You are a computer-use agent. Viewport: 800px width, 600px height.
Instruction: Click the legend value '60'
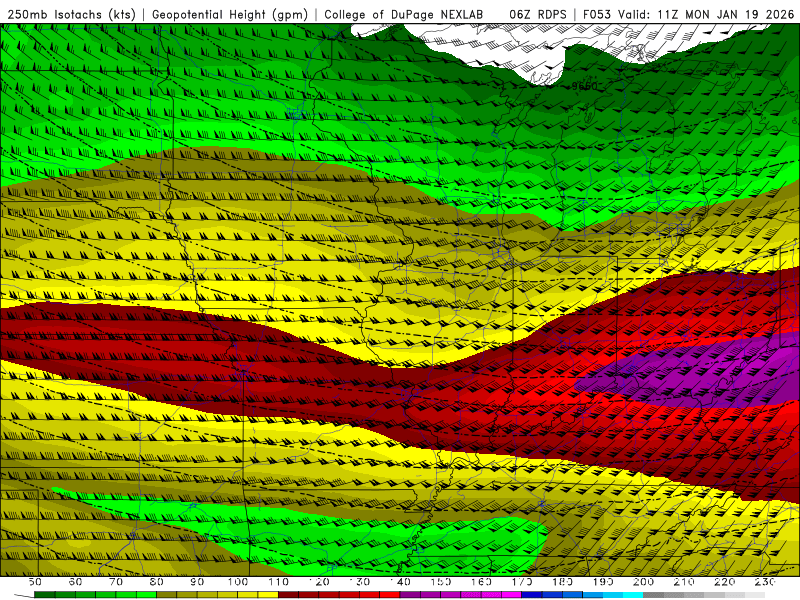coord(75,582)
